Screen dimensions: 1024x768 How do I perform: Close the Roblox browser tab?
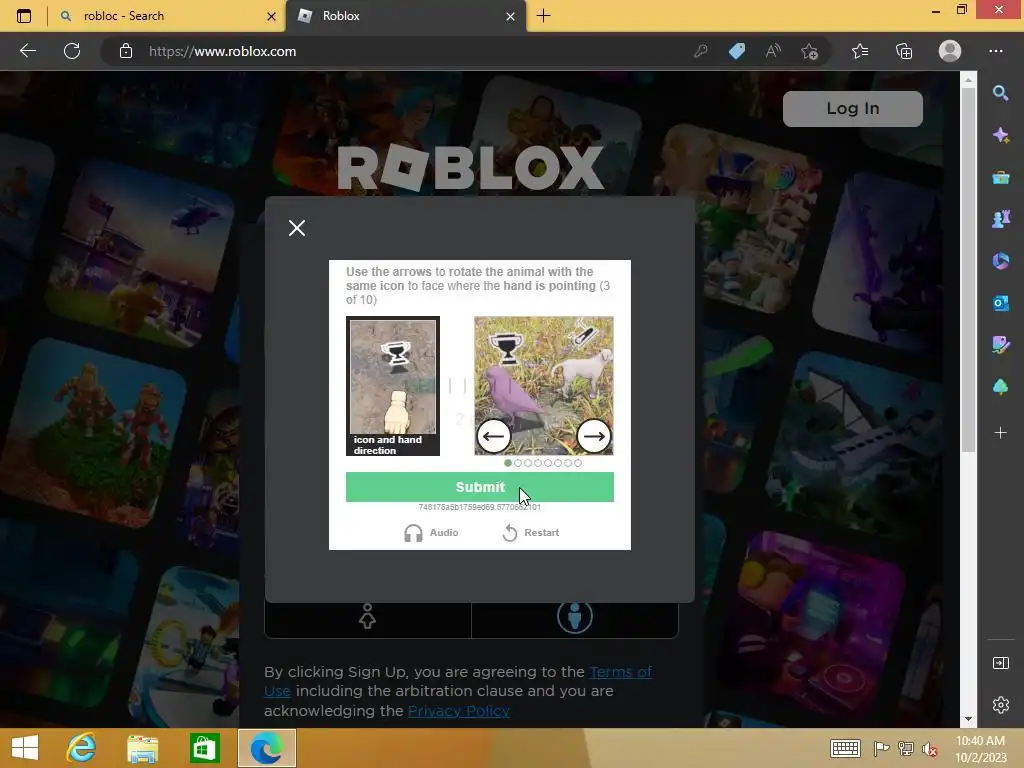click(511, 16)
